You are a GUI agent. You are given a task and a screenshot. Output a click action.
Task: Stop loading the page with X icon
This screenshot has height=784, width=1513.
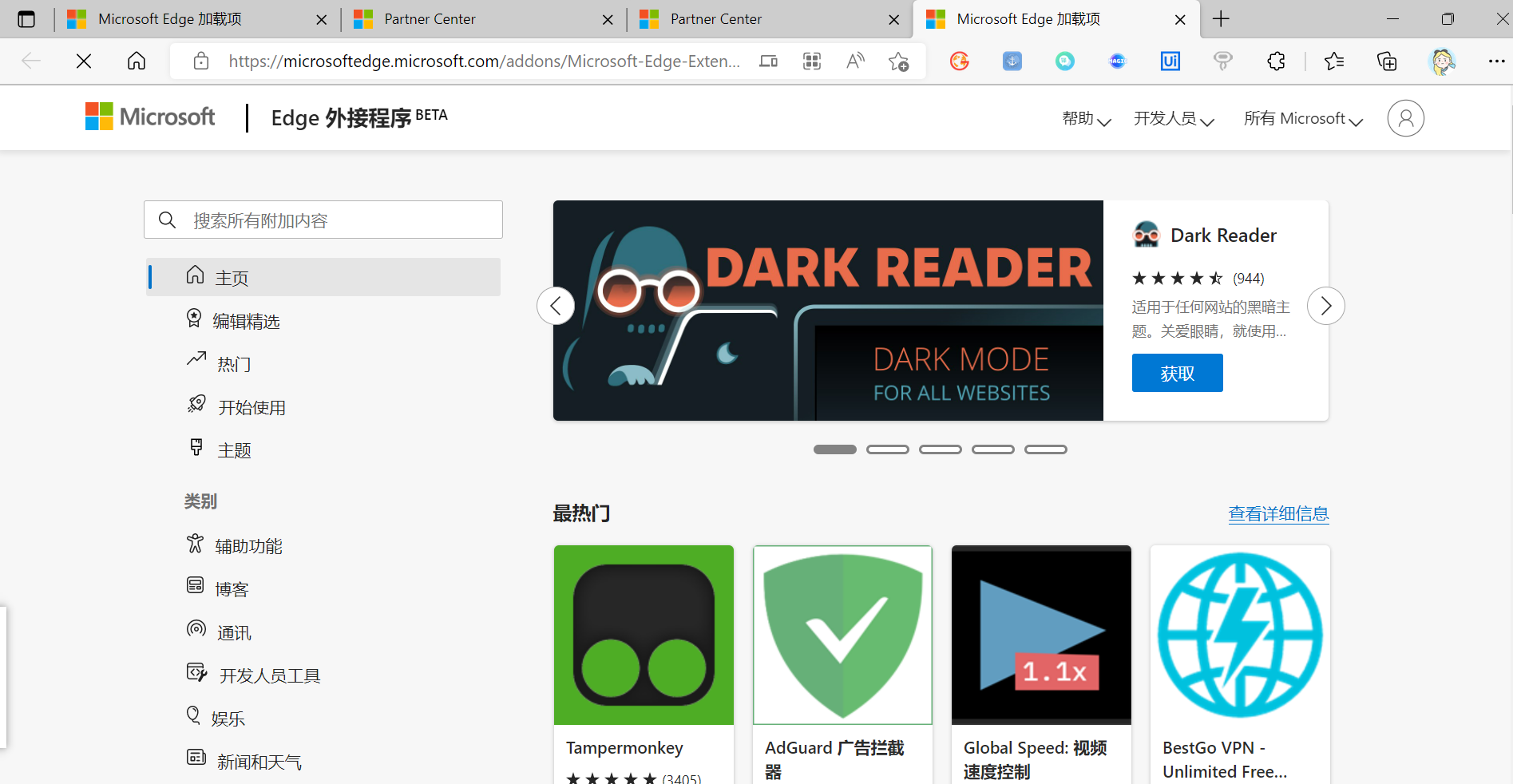coord(84,61)
